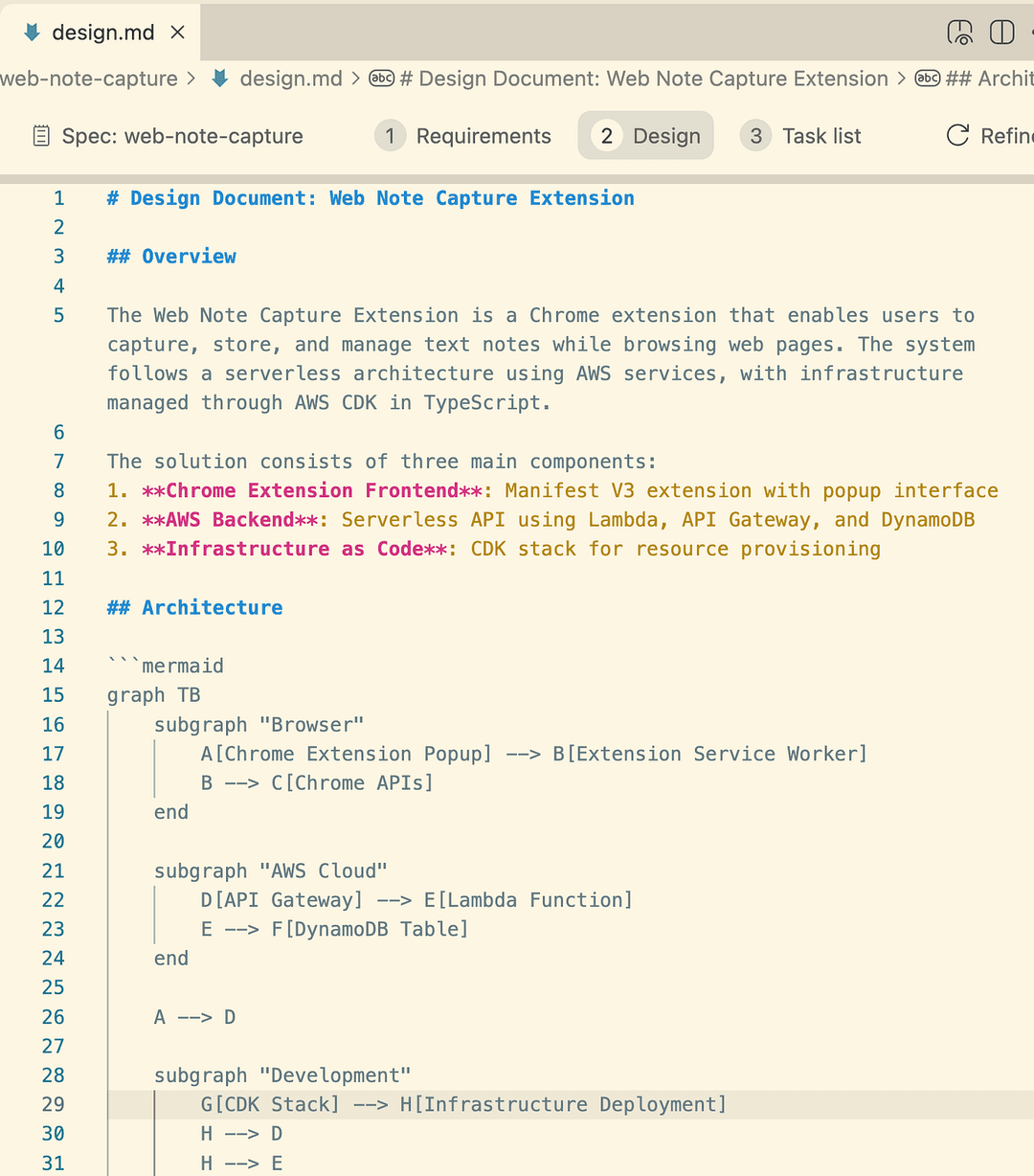Image resolution: width=1034 pixels, height=1176 pixels.
Task: Open web-note-capture folder breadcrumb
Action: [88, 79]
